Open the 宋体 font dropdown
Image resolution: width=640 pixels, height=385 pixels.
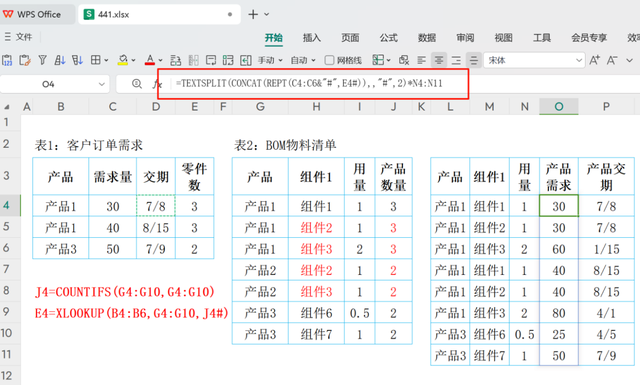click(579, 60)
